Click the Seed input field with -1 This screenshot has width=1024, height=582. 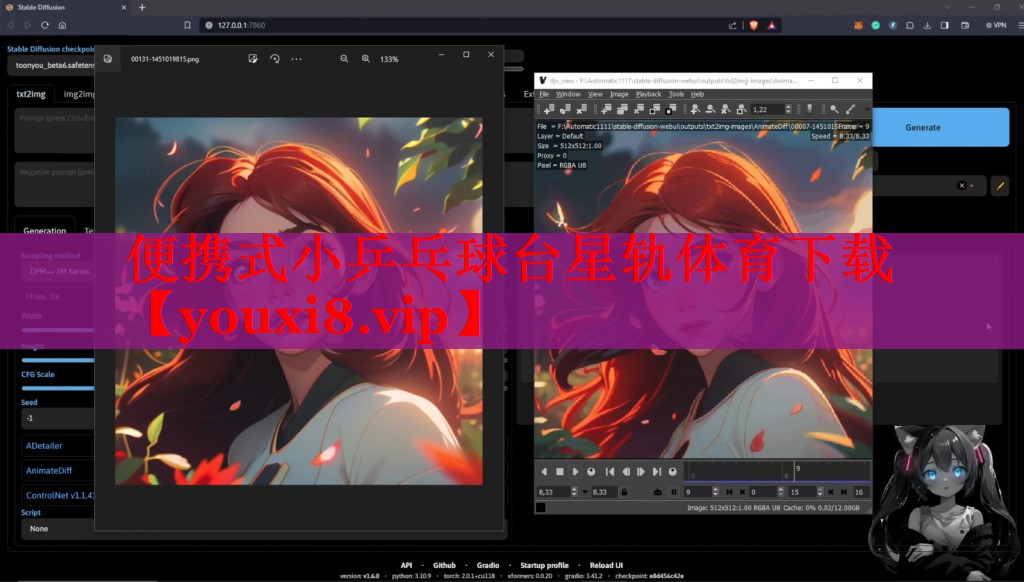[x=57, y=418]
